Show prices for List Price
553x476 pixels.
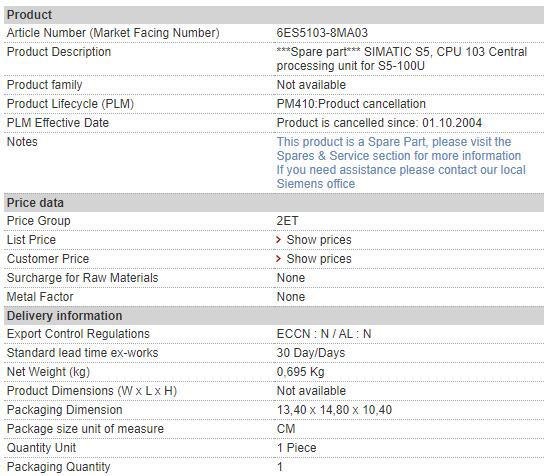(319, 240)
